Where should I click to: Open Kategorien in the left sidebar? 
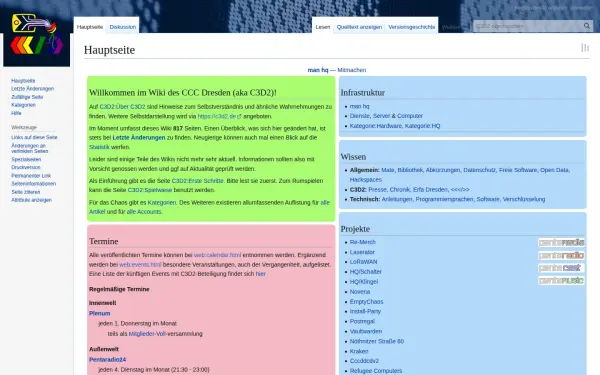[23, 105]
